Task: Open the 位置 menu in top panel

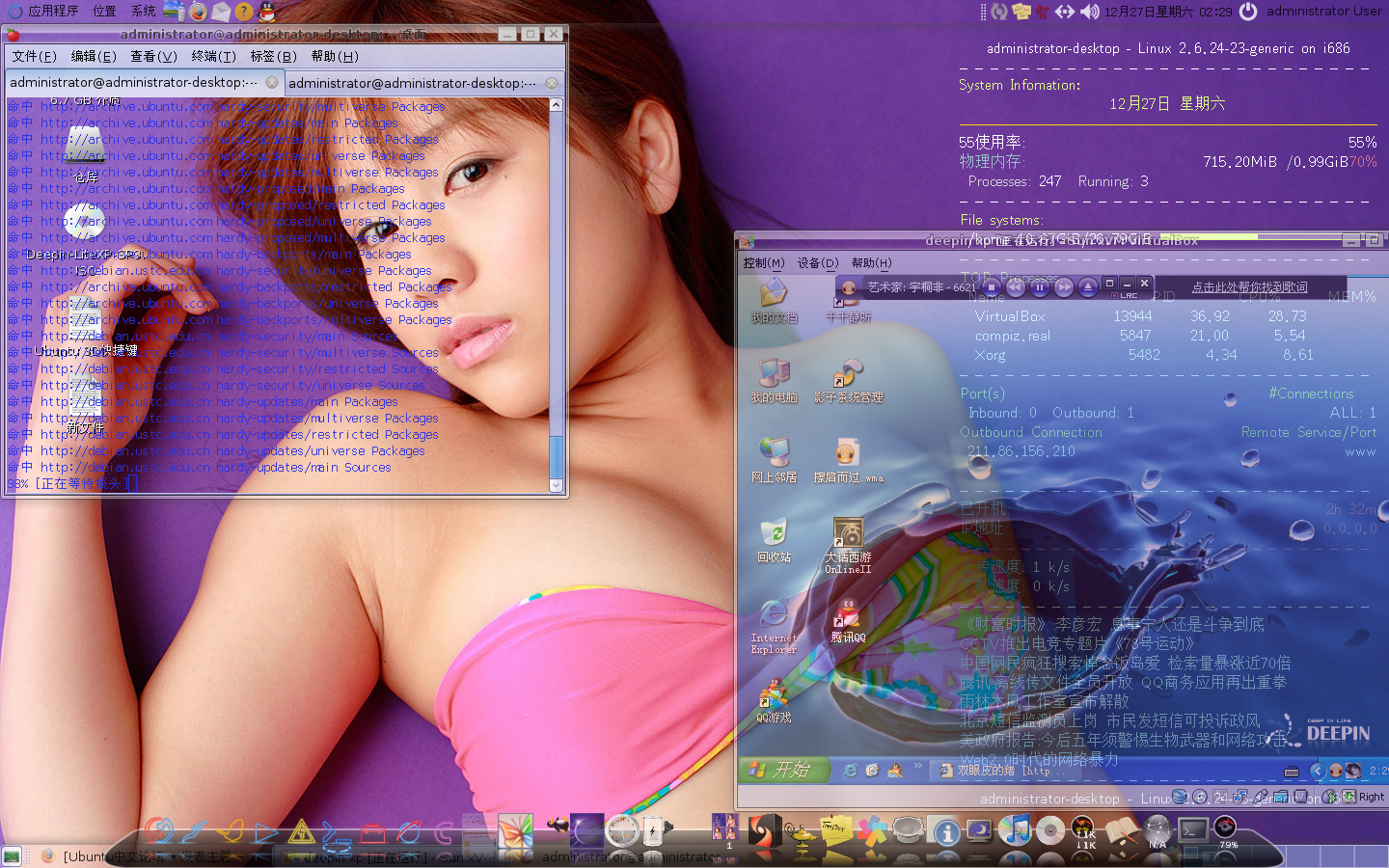Action: click(x=104, y=11)
